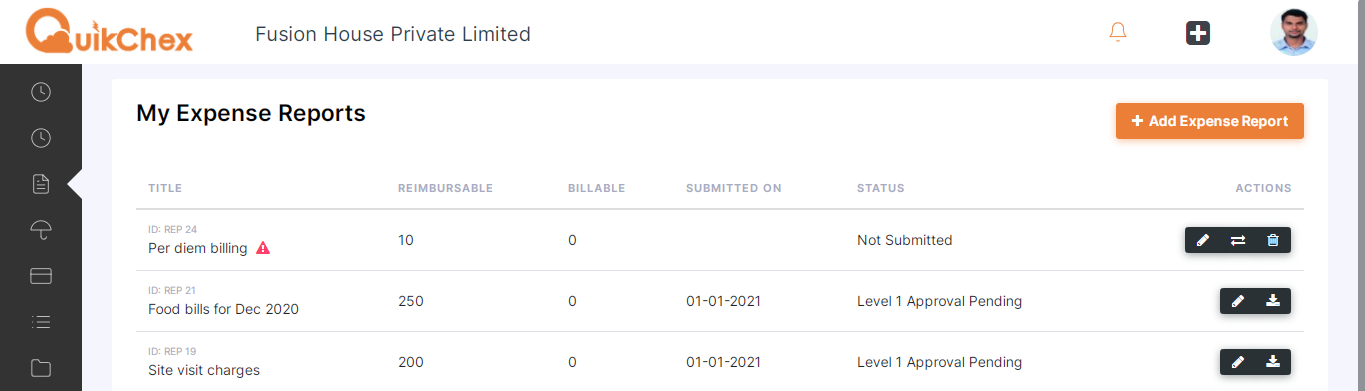Open the card icon in sidebar
The width and height of the screenshot is (1365, 391).
coord(41,276)
